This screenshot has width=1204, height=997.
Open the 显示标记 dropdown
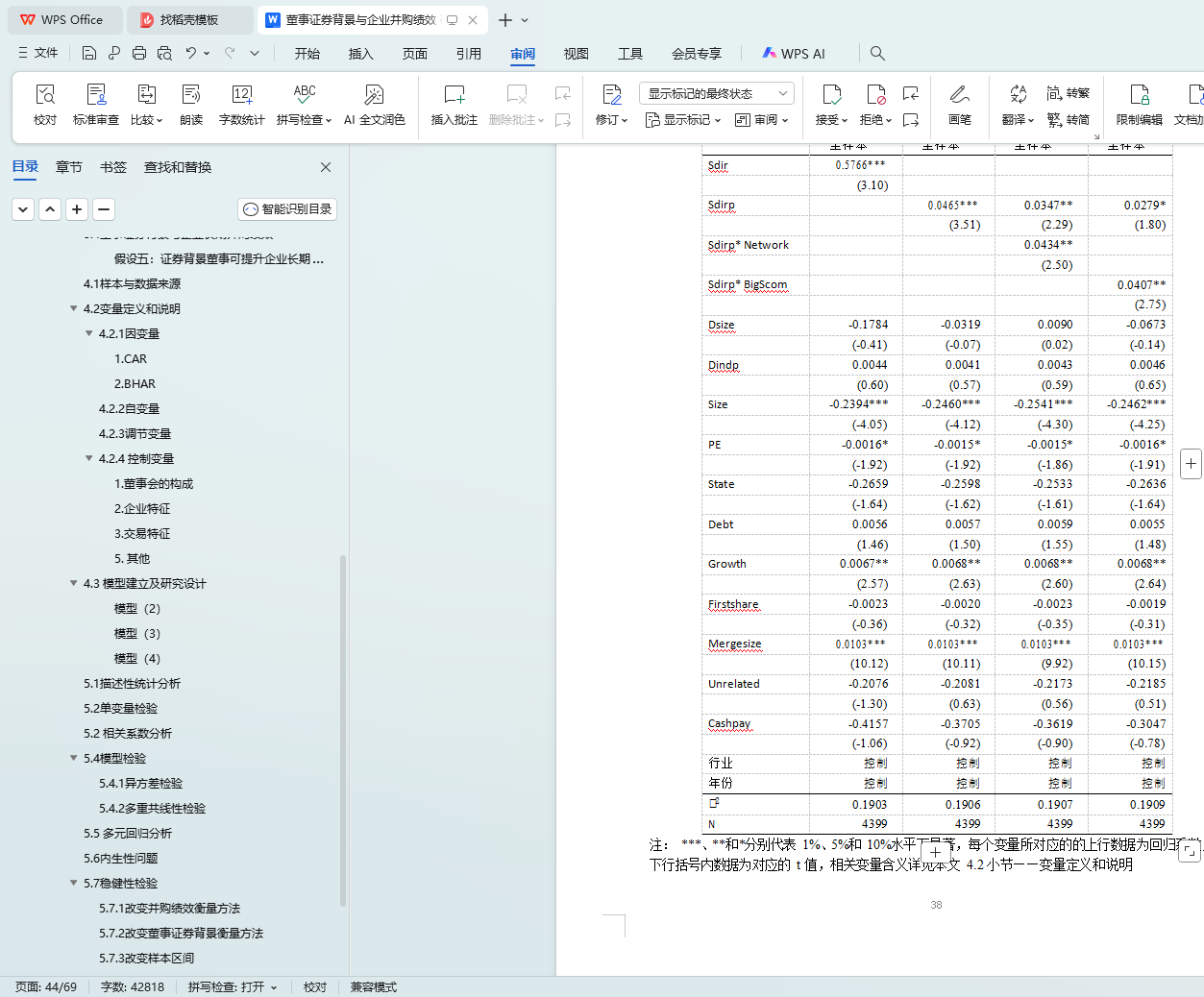click(x=683, y=120)
